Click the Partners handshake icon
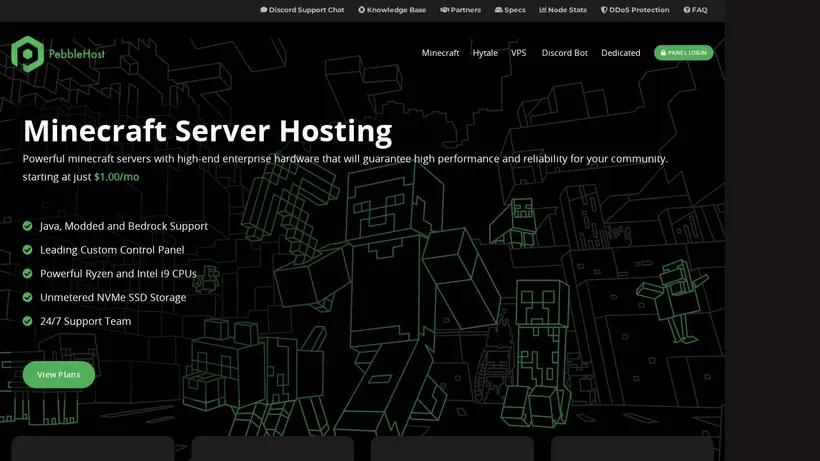This screenshot has width=820, height=461. (x=445, y=10)
